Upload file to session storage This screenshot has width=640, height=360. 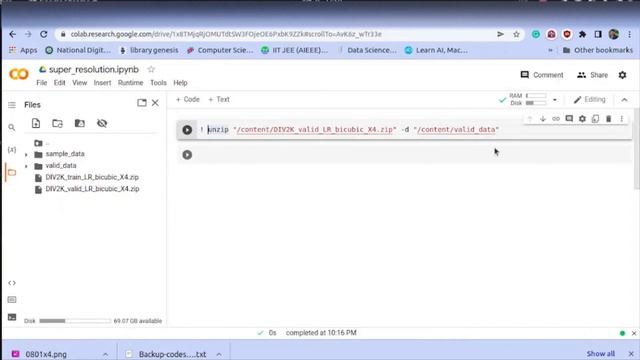click(36, 123)
